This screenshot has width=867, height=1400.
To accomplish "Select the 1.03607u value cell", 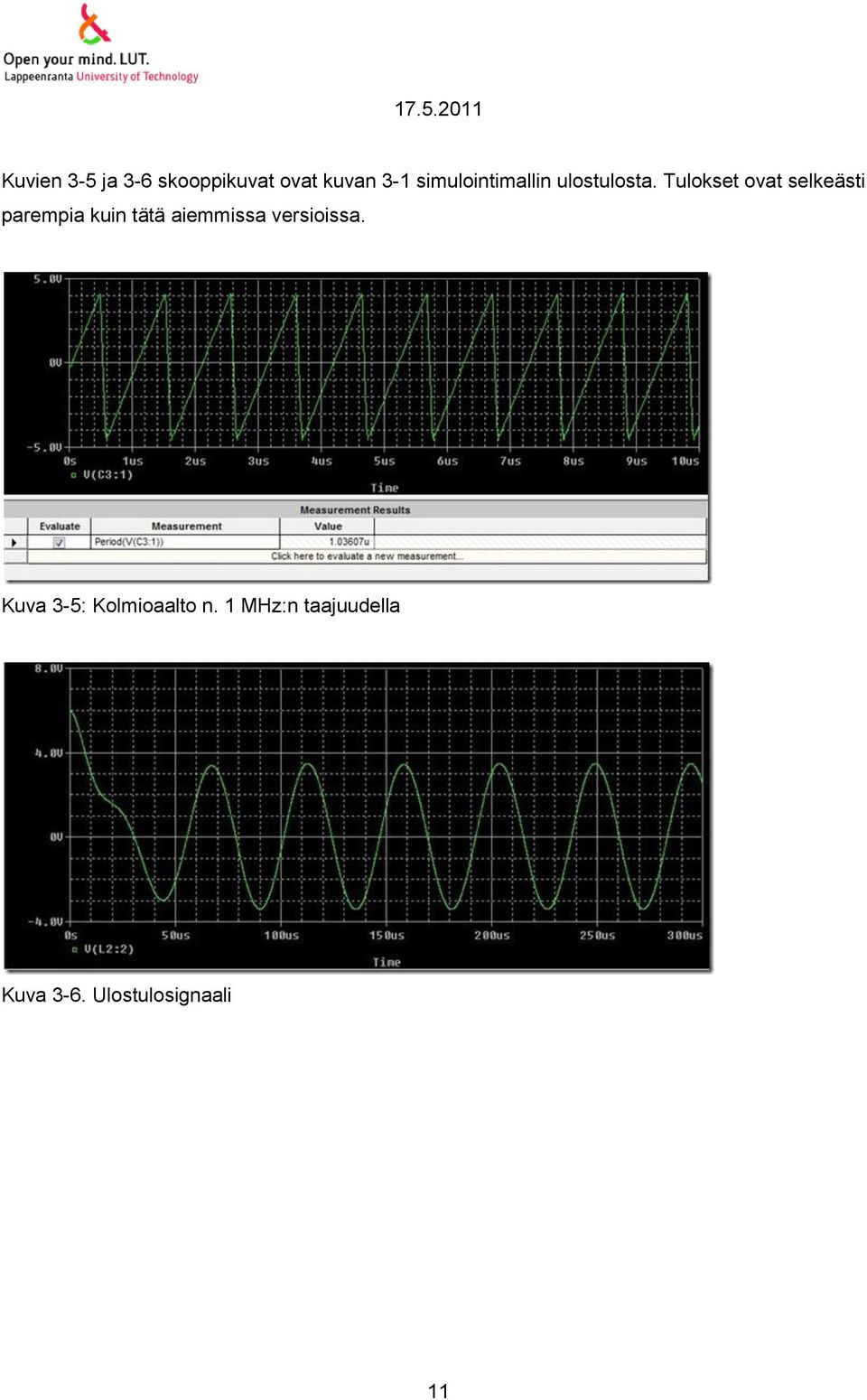I will pos(328,542).
